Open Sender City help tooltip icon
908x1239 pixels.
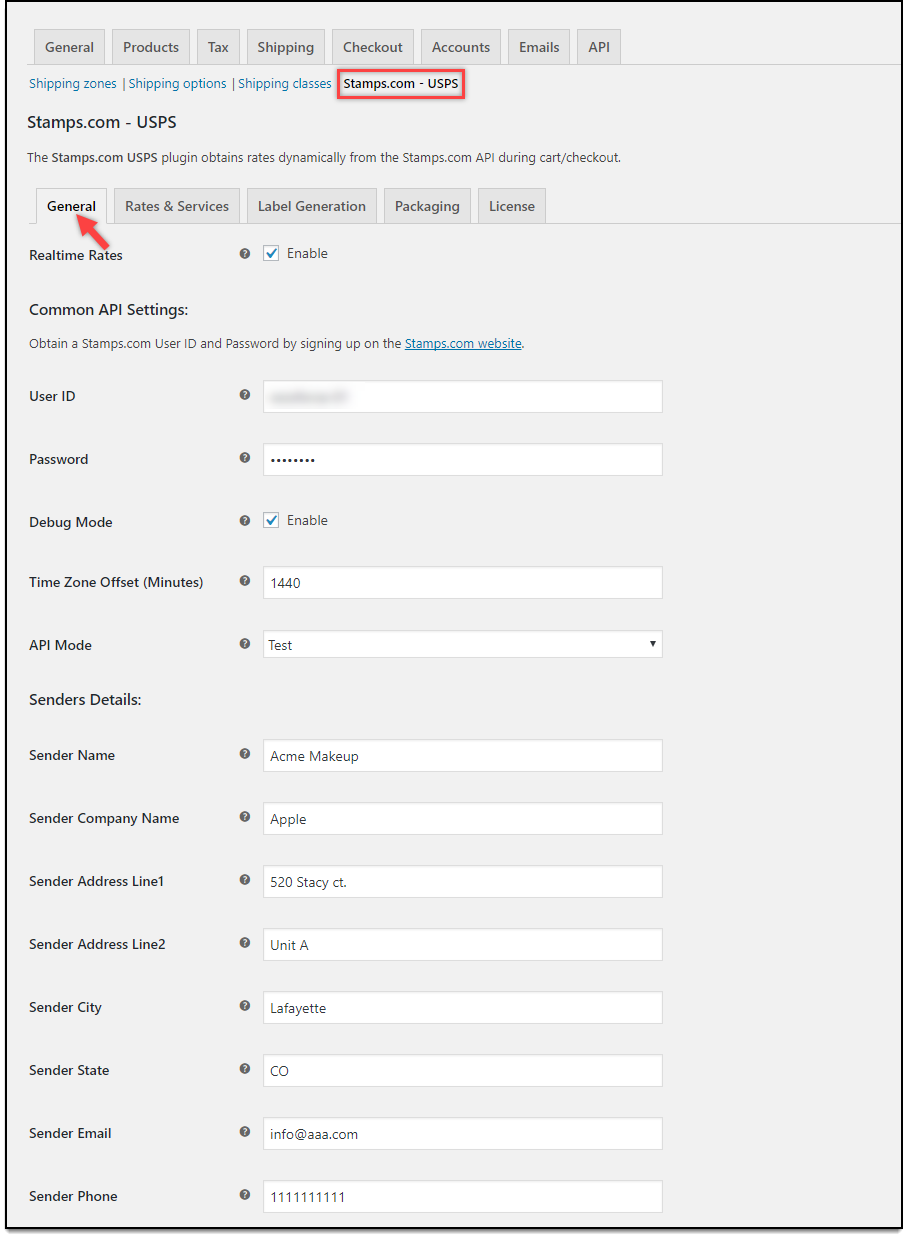tap(245, 1006)
